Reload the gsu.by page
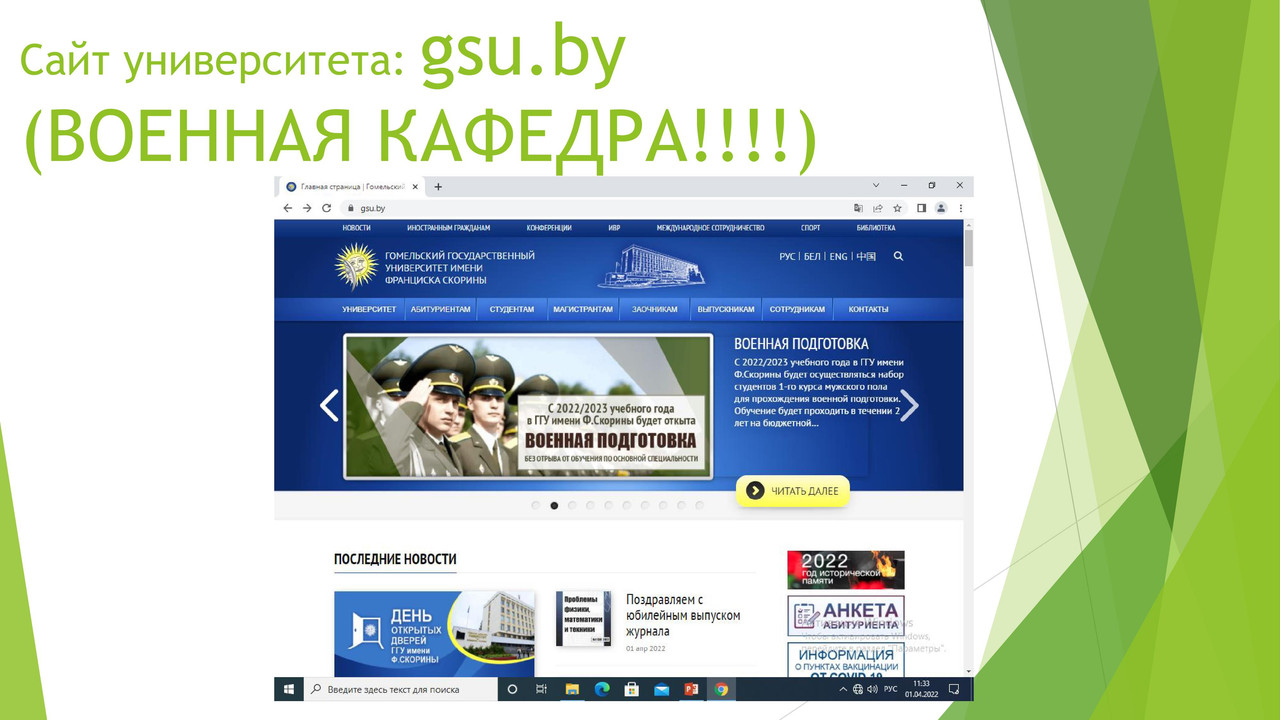The width and height of the screenshot is (1280, 720). [x=326, y=208]
